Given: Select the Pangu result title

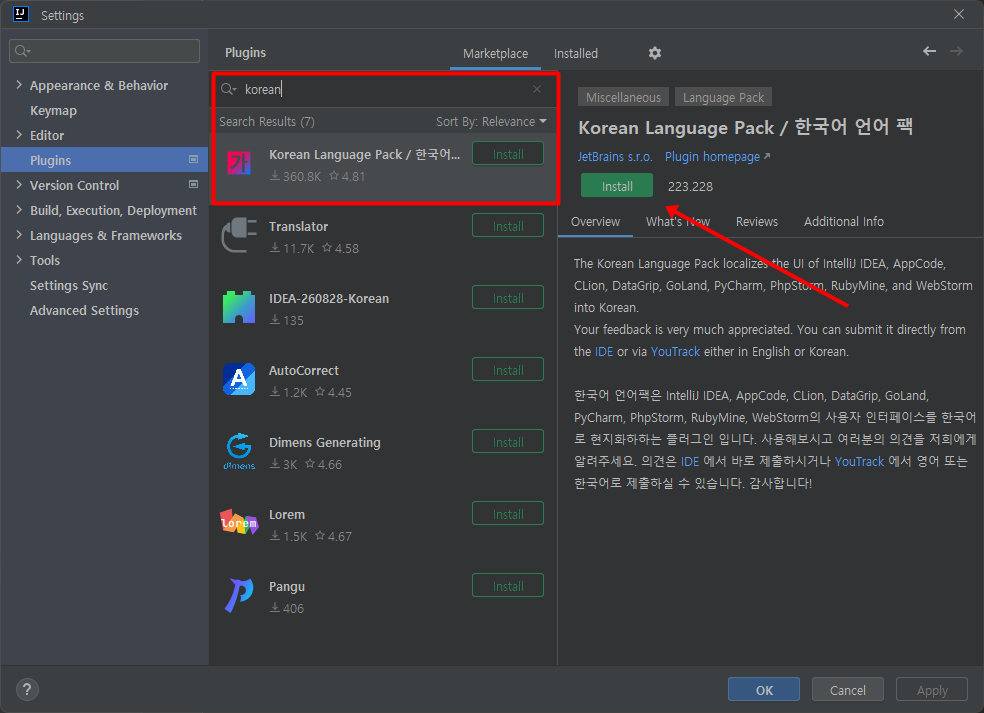Looking at the screenshot, I should click(287, 587).
